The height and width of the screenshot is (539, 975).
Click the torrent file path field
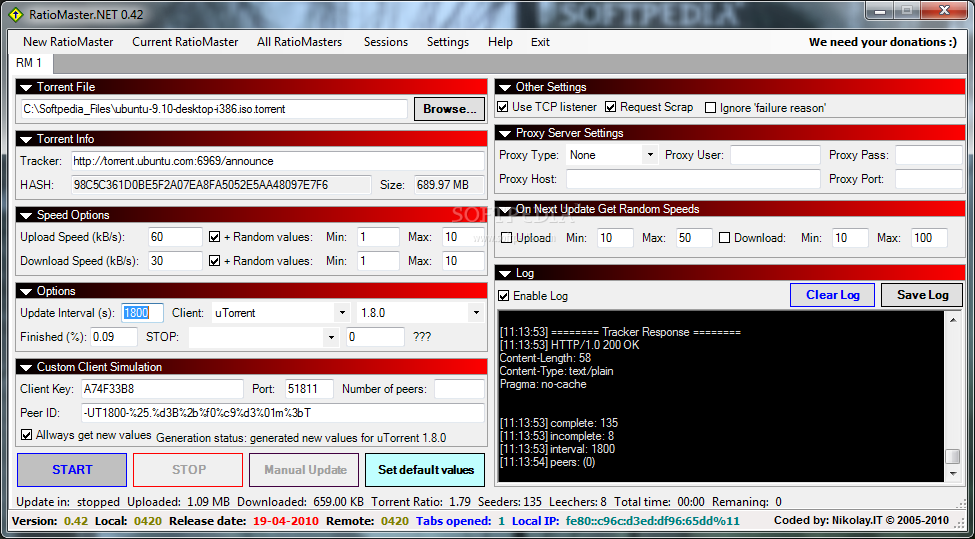coord(214,109)
